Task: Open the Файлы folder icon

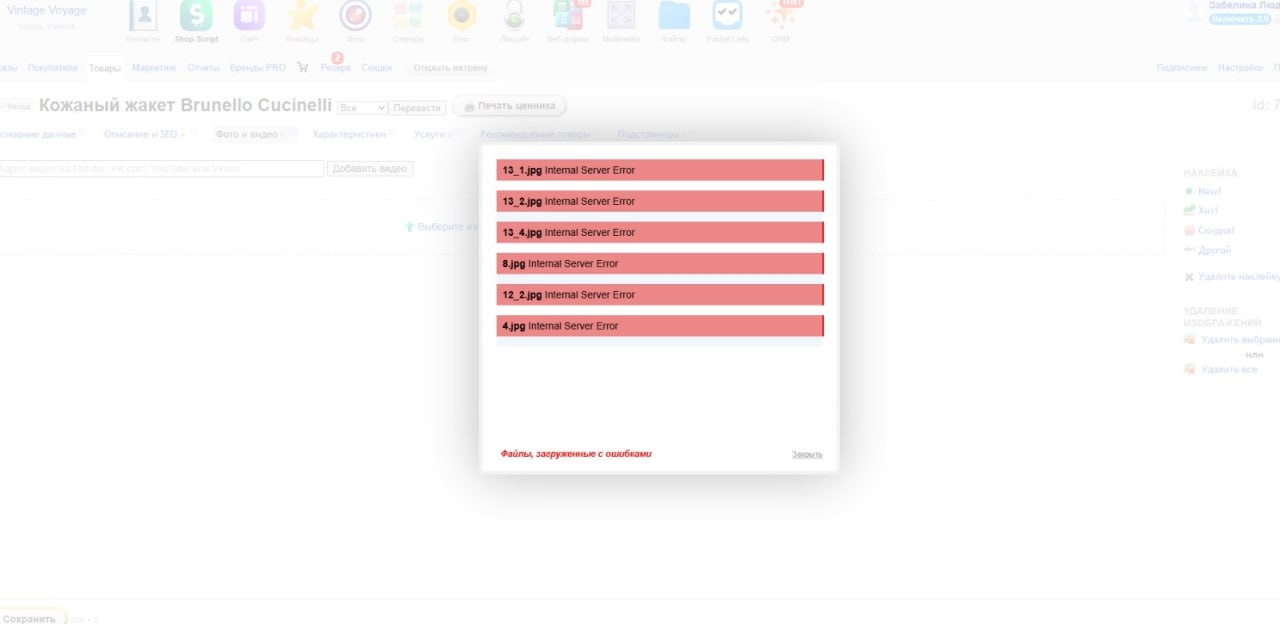Action: pos(674,16)
